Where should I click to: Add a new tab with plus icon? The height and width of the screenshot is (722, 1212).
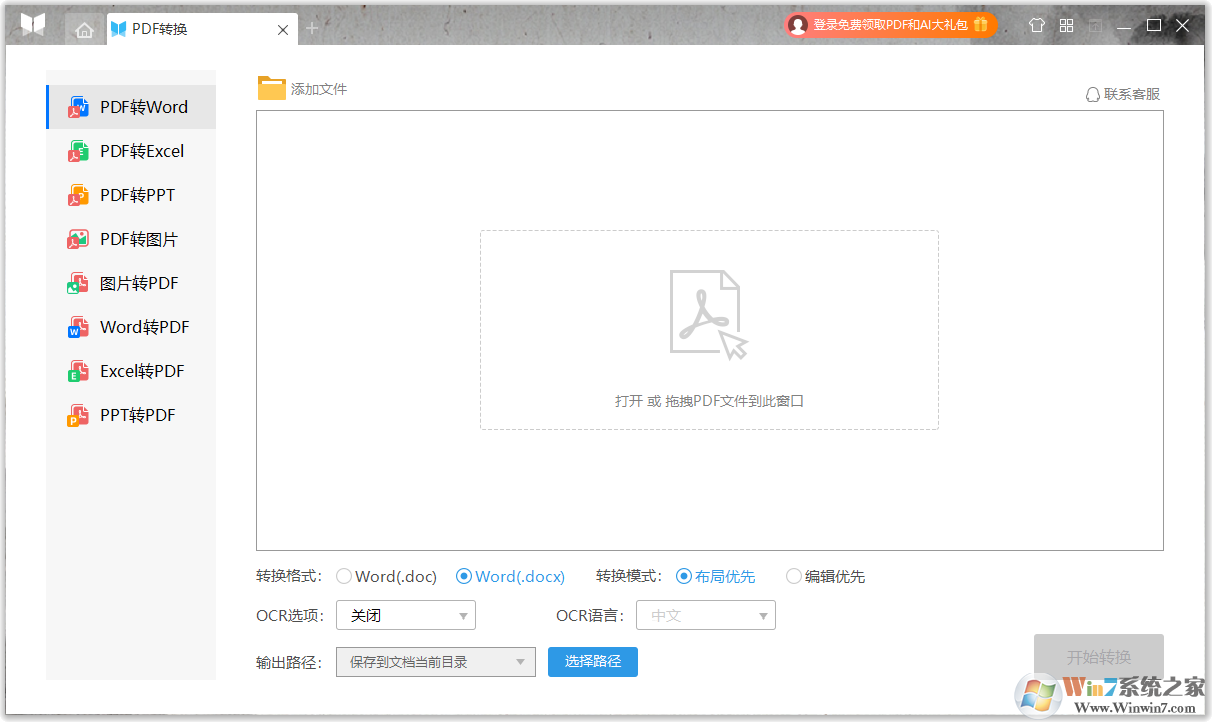312,28
